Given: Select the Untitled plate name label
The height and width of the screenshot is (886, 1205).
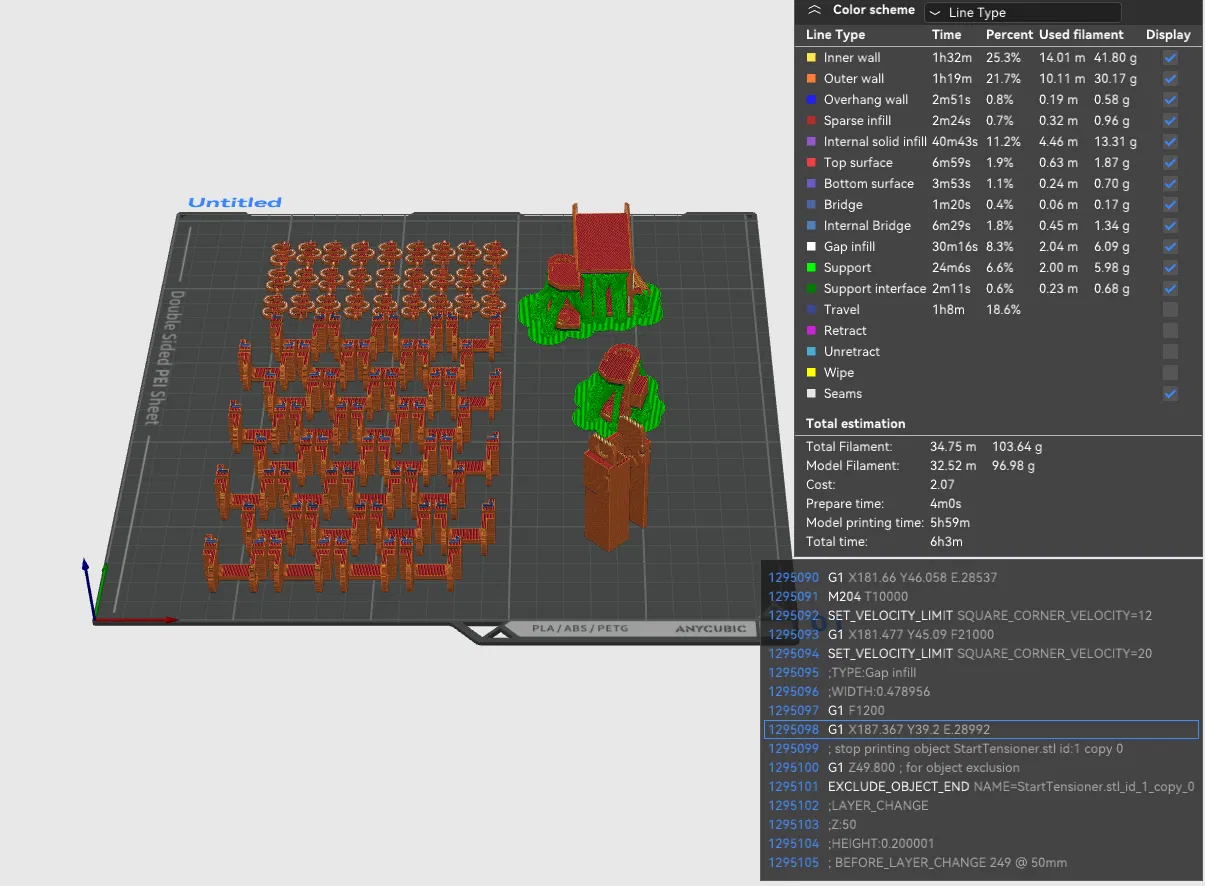Looking at the screenshot, I should (x=235, y=202).
